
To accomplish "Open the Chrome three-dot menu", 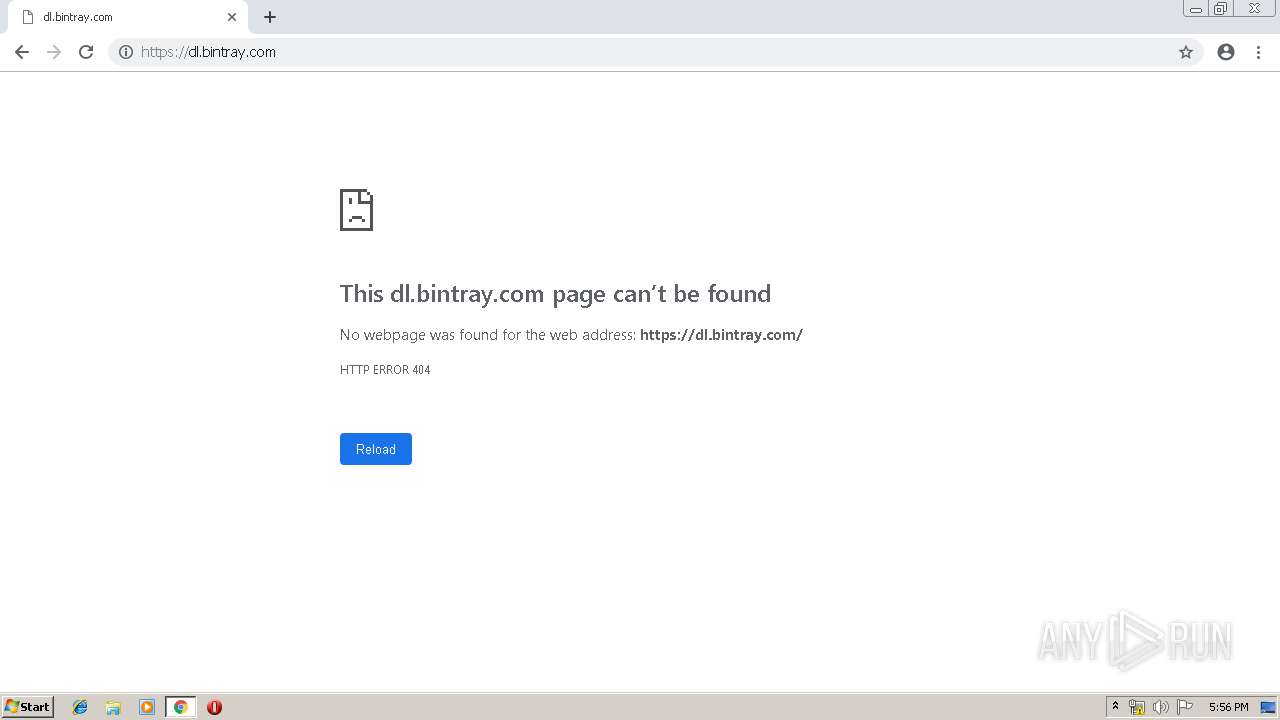I will coord(1258,52).
